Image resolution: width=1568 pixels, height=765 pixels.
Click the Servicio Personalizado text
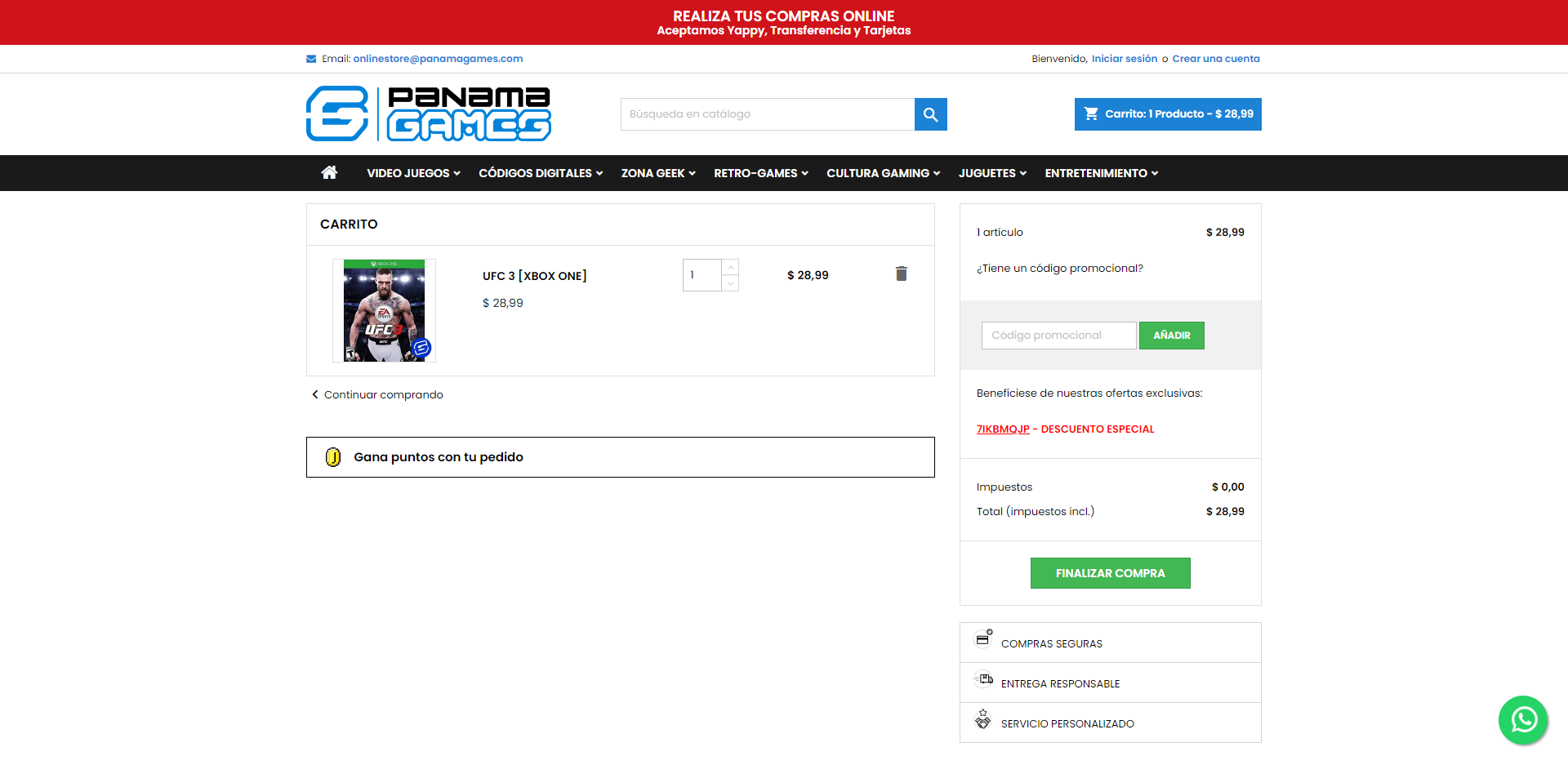coord(1067,724)
